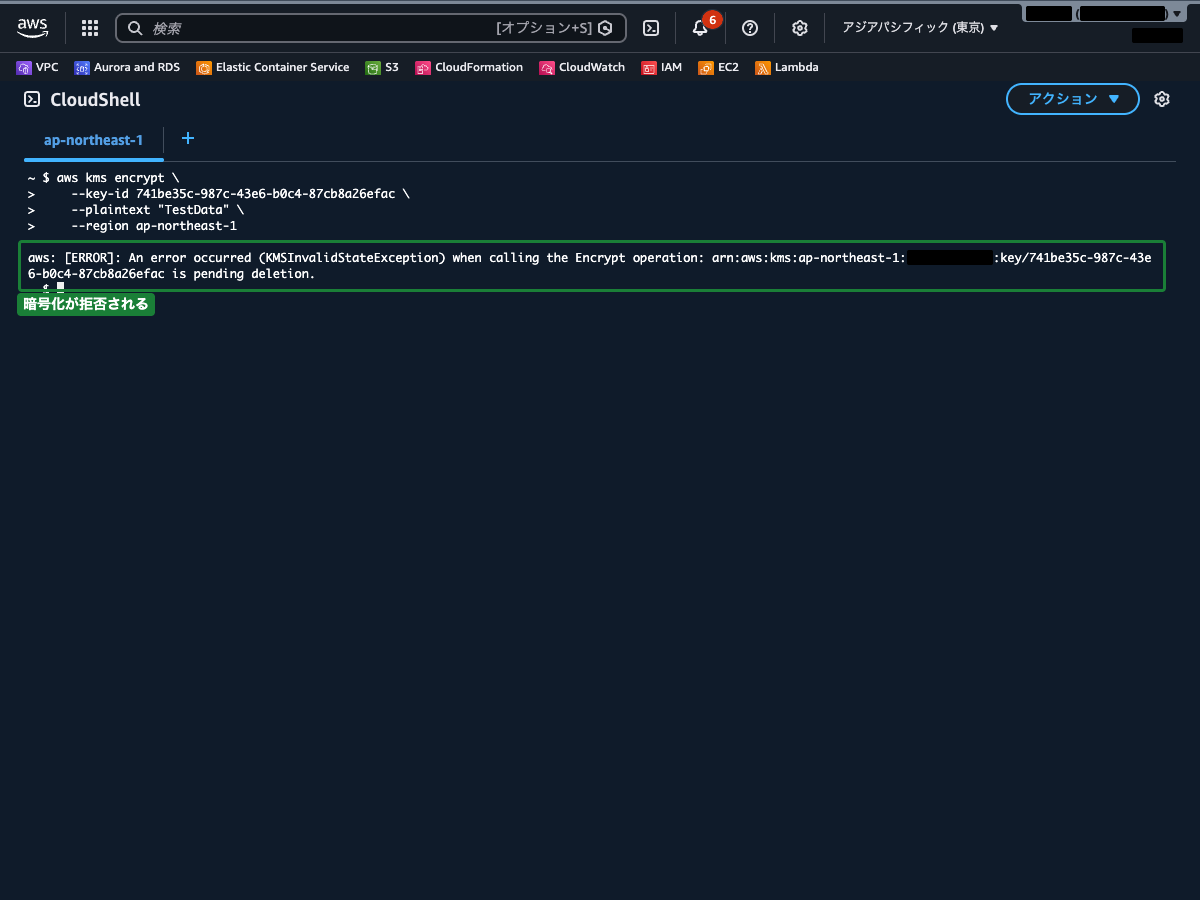Image resolution: width=1200 pixels, height=900 pixels.
Task: Open CloudShell preferences gear
Action: coord(1162,99)
